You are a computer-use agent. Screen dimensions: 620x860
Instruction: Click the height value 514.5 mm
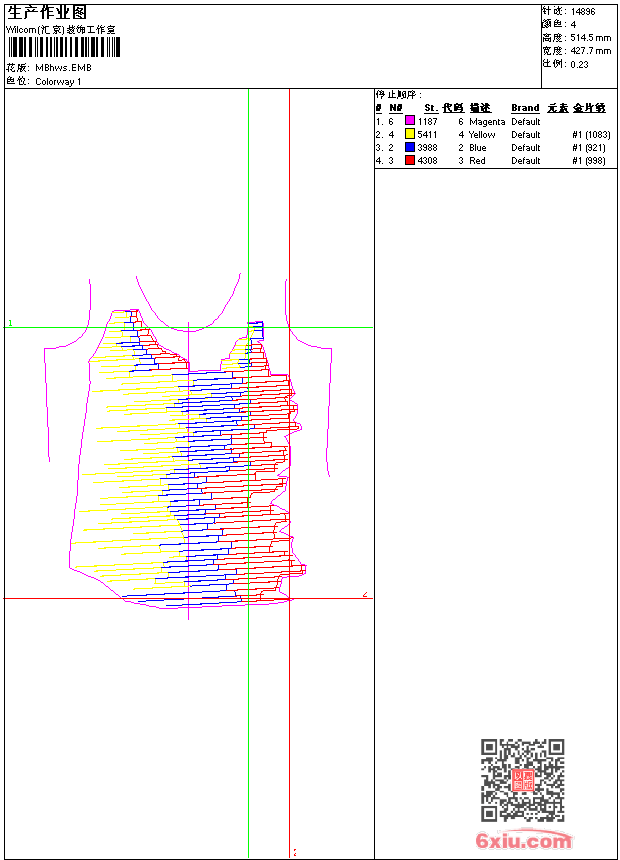[x=590, y=37]
